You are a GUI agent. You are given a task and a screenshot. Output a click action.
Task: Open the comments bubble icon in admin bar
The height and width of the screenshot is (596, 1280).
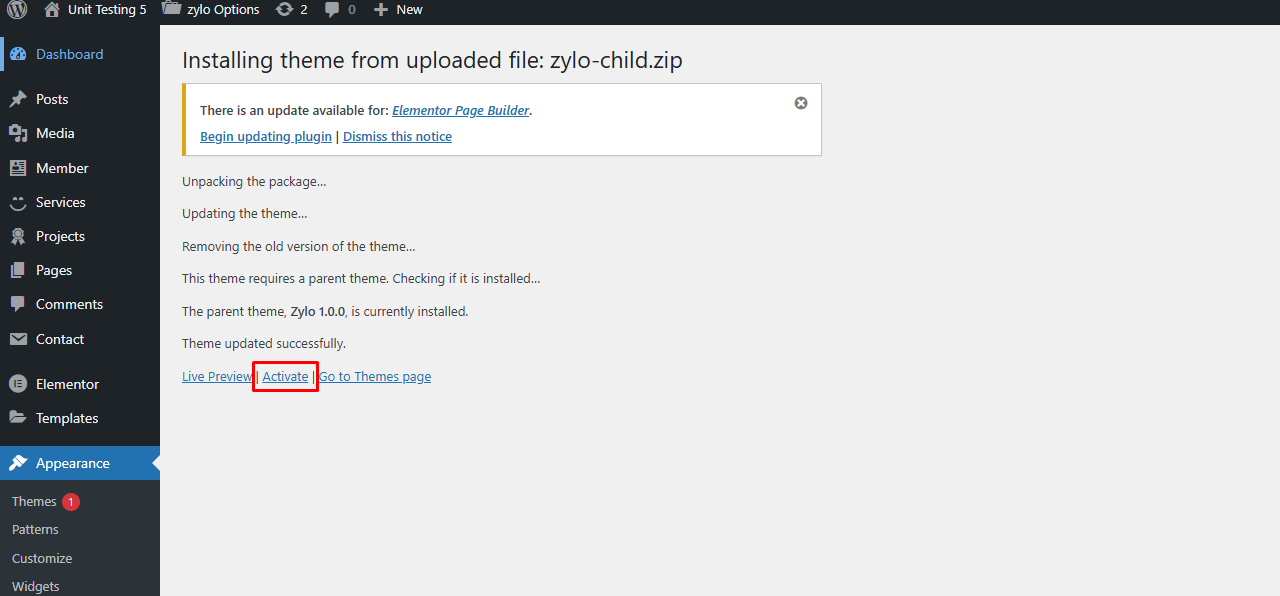coord(333,10)
